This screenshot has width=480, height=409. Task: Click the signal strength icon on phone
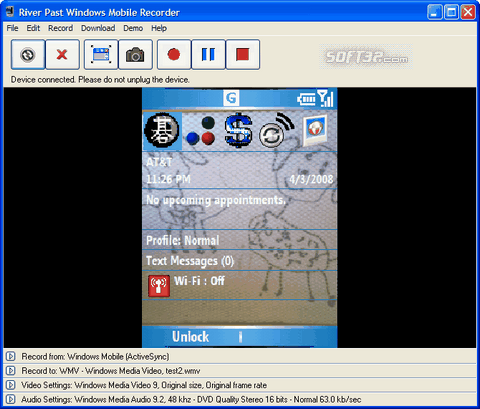tap(325, 98)
